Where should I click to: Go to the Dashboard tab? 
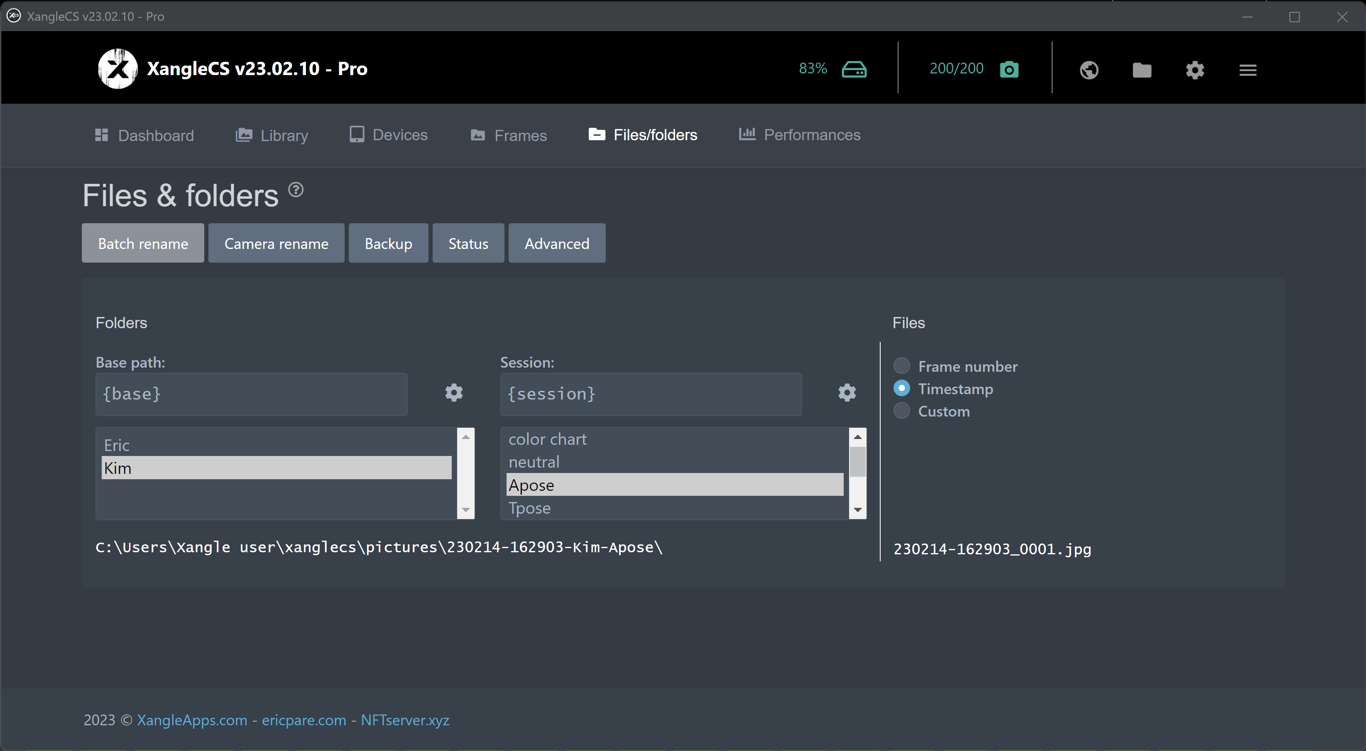(x=144, y=135)
